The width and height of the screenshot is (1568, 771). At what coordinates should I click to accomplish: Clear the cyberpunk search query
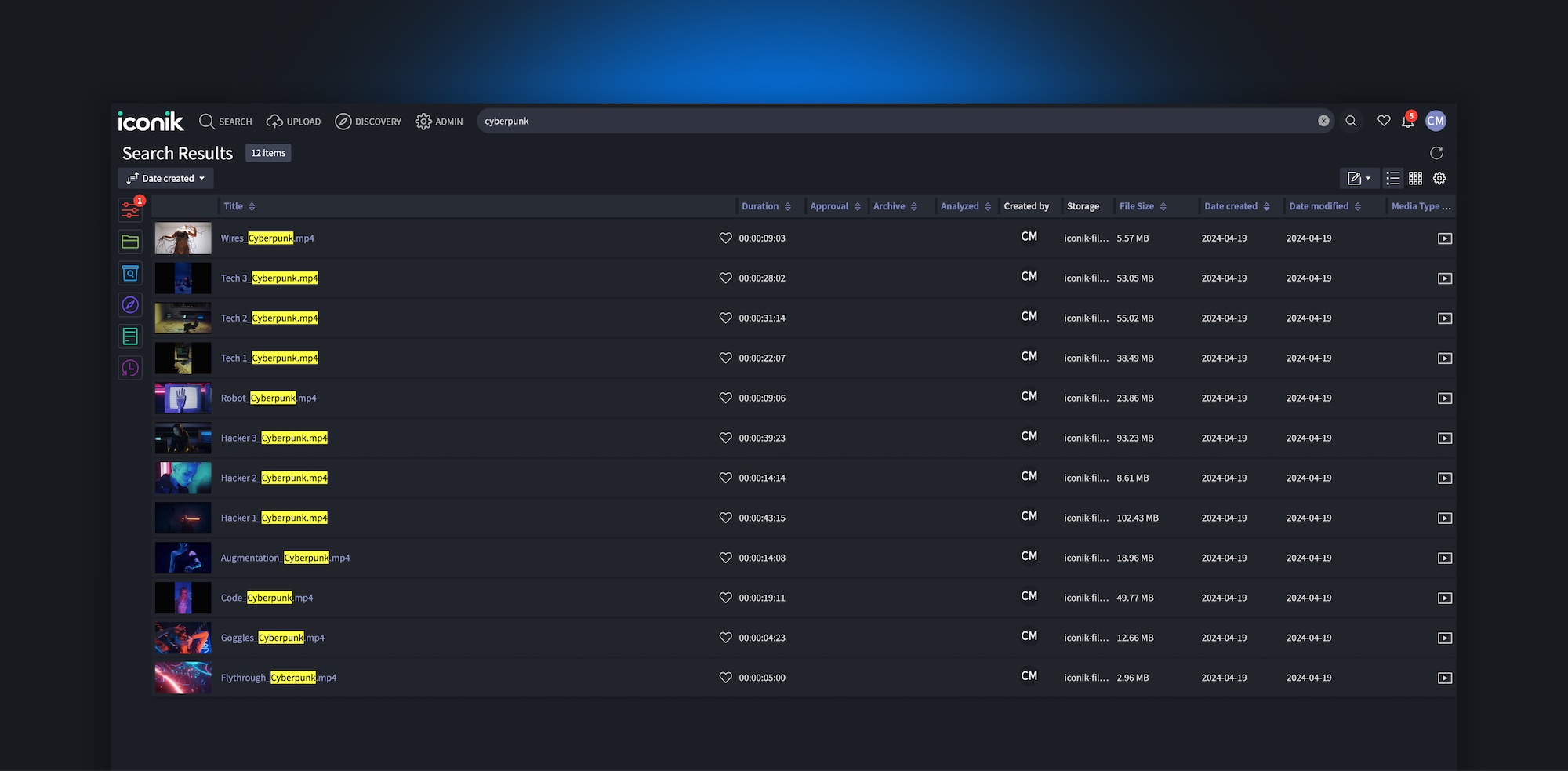[x=1324, y=121]
